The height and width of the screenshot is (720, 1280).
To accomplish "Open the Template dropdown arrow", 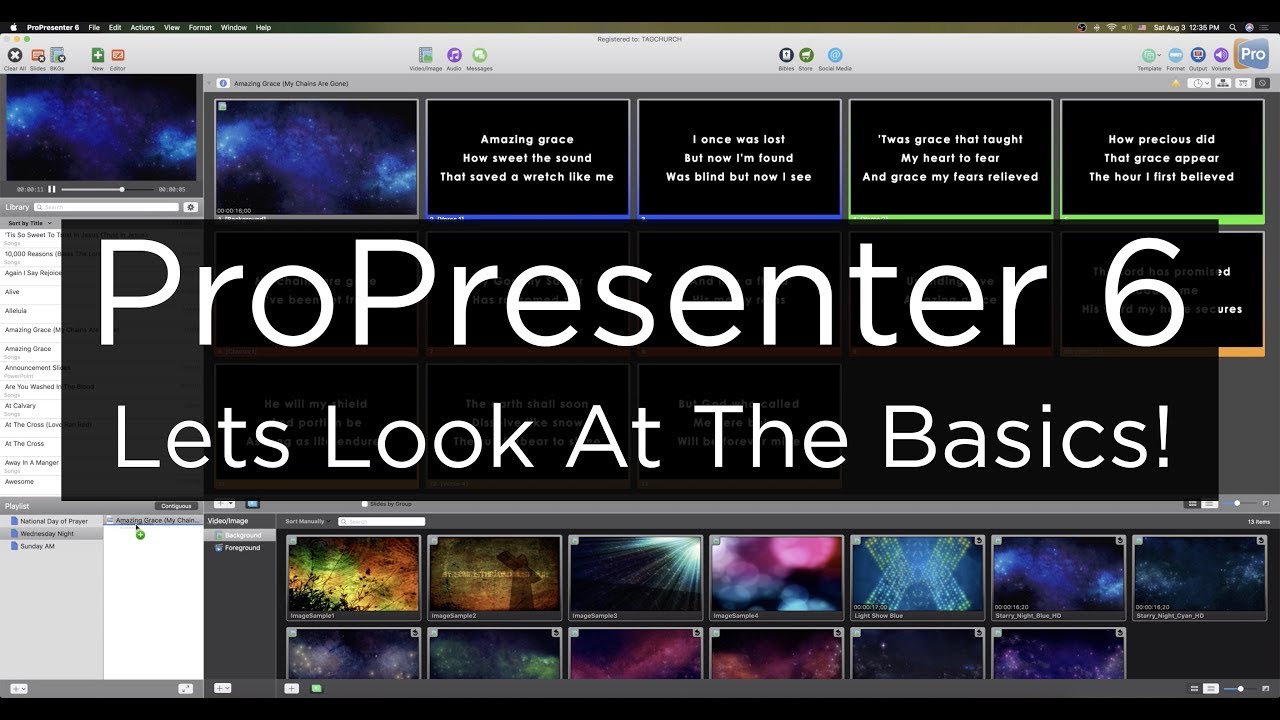I will tap(1157, 54).
